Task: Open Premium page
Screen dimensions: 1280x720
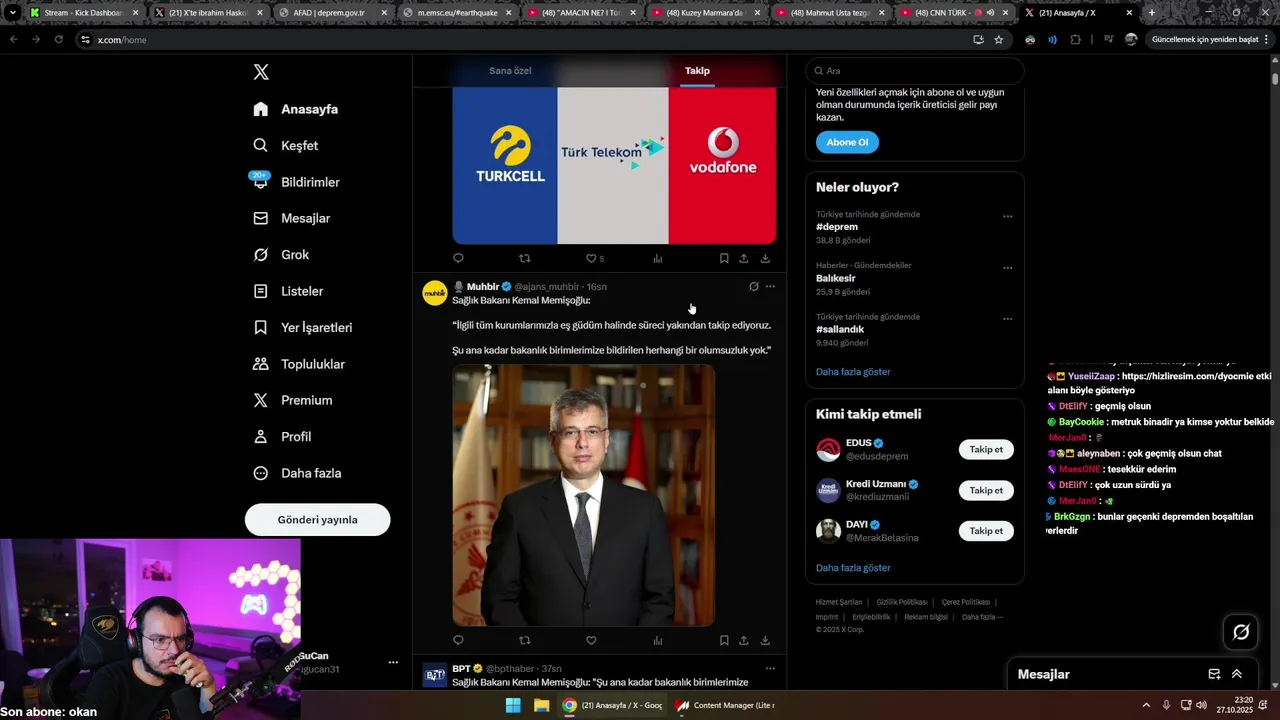Action: (x=293, y=400)
